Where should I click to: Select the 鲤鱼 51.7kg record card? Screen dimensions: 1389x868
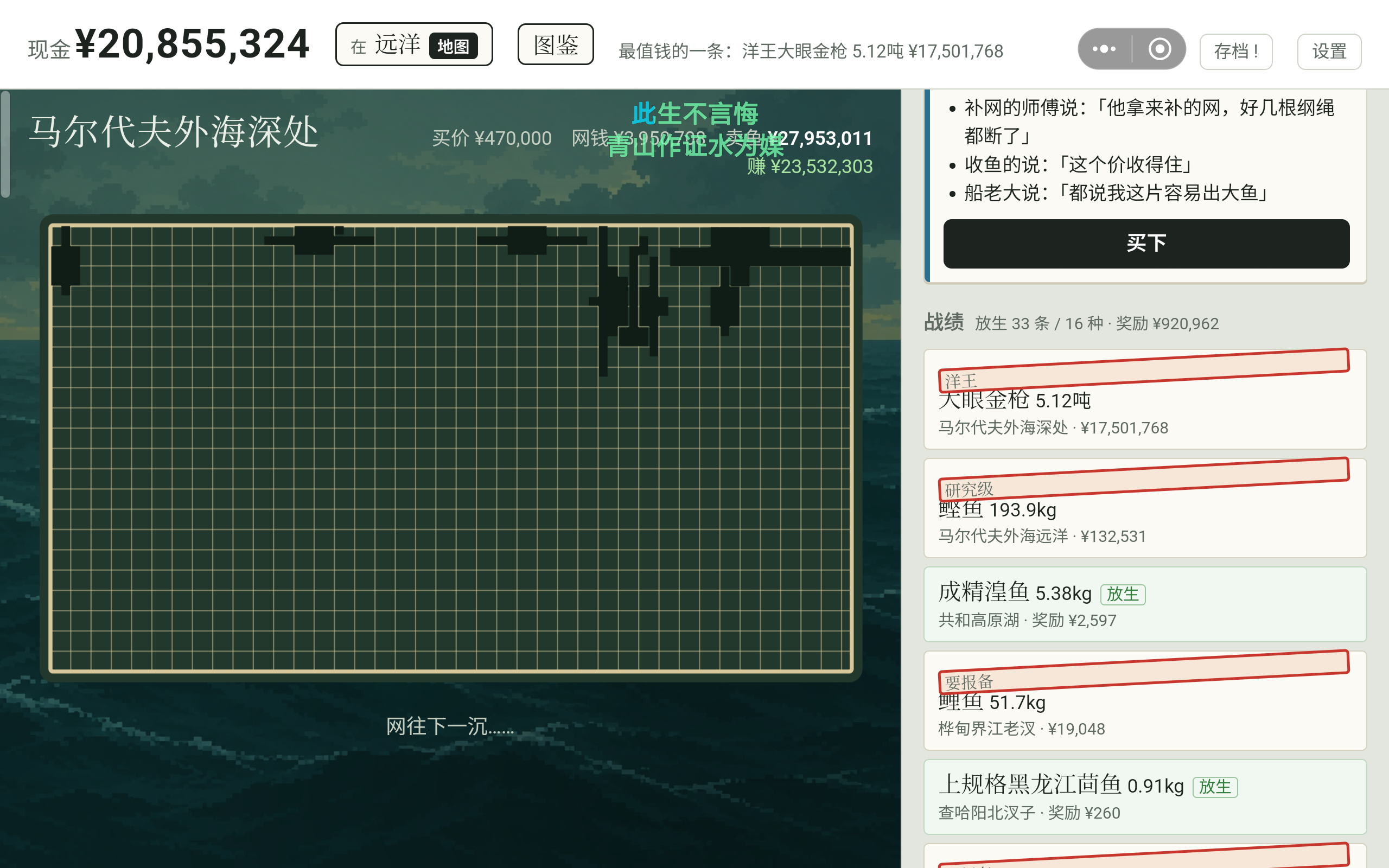point(1144,700)
